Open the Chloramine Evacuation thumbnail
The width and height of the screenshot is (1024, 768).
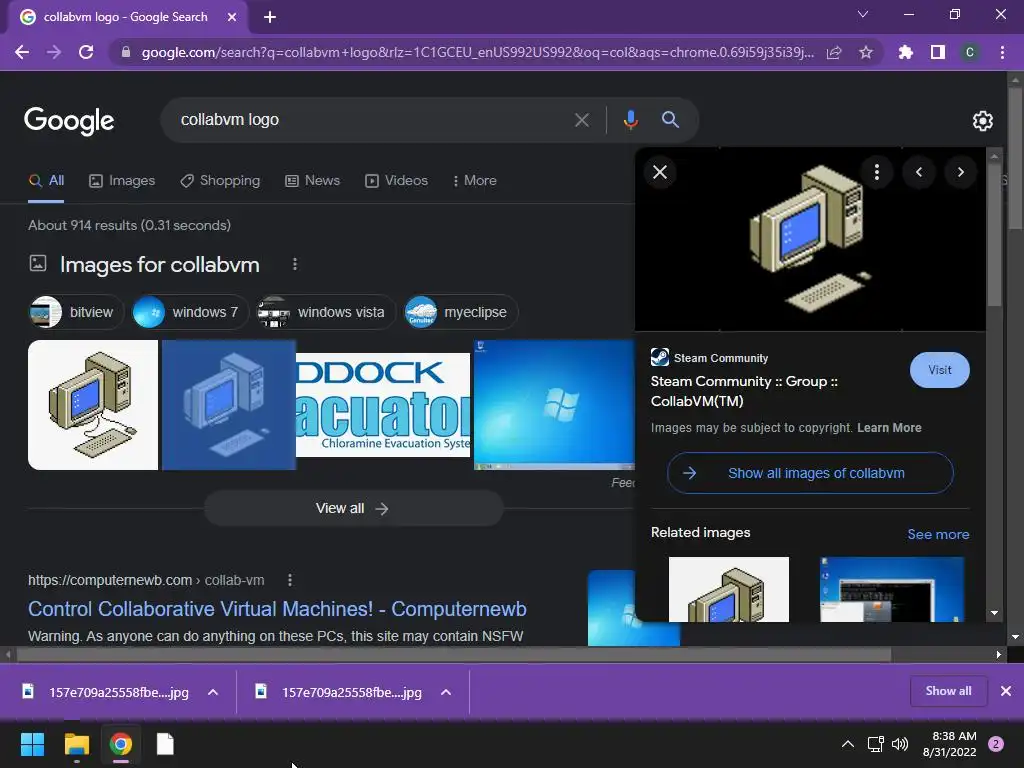383,405
